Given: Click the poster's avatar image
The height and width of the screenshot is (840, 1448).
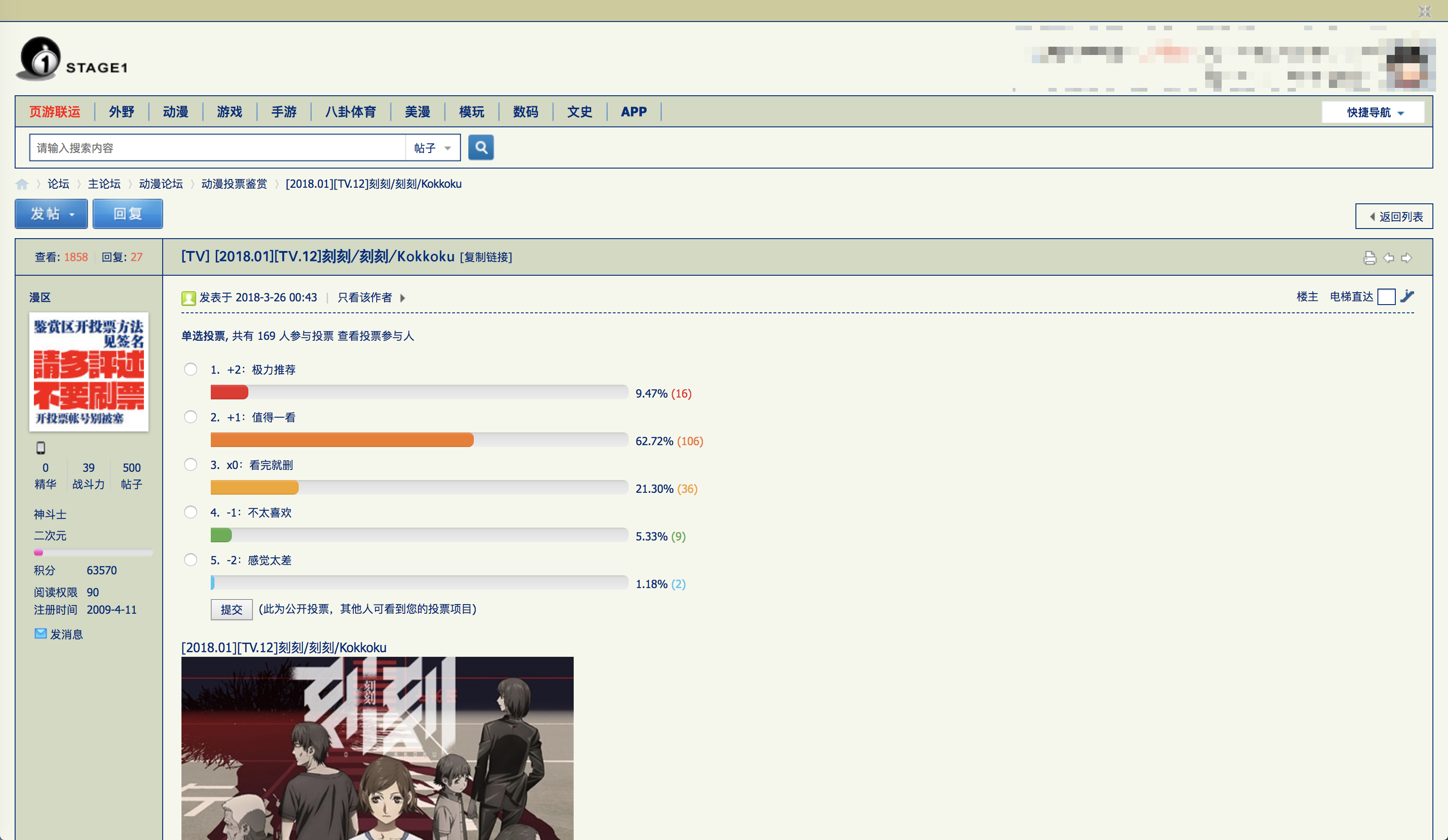Looking at the screenshot, I should [x=89, y=371].
